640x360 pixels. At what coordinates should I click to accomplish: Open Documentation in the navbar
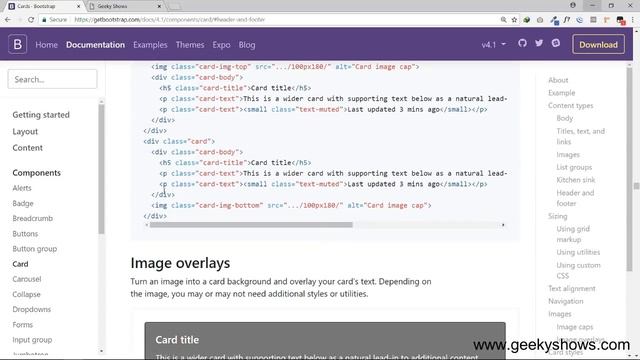(96, 45)
